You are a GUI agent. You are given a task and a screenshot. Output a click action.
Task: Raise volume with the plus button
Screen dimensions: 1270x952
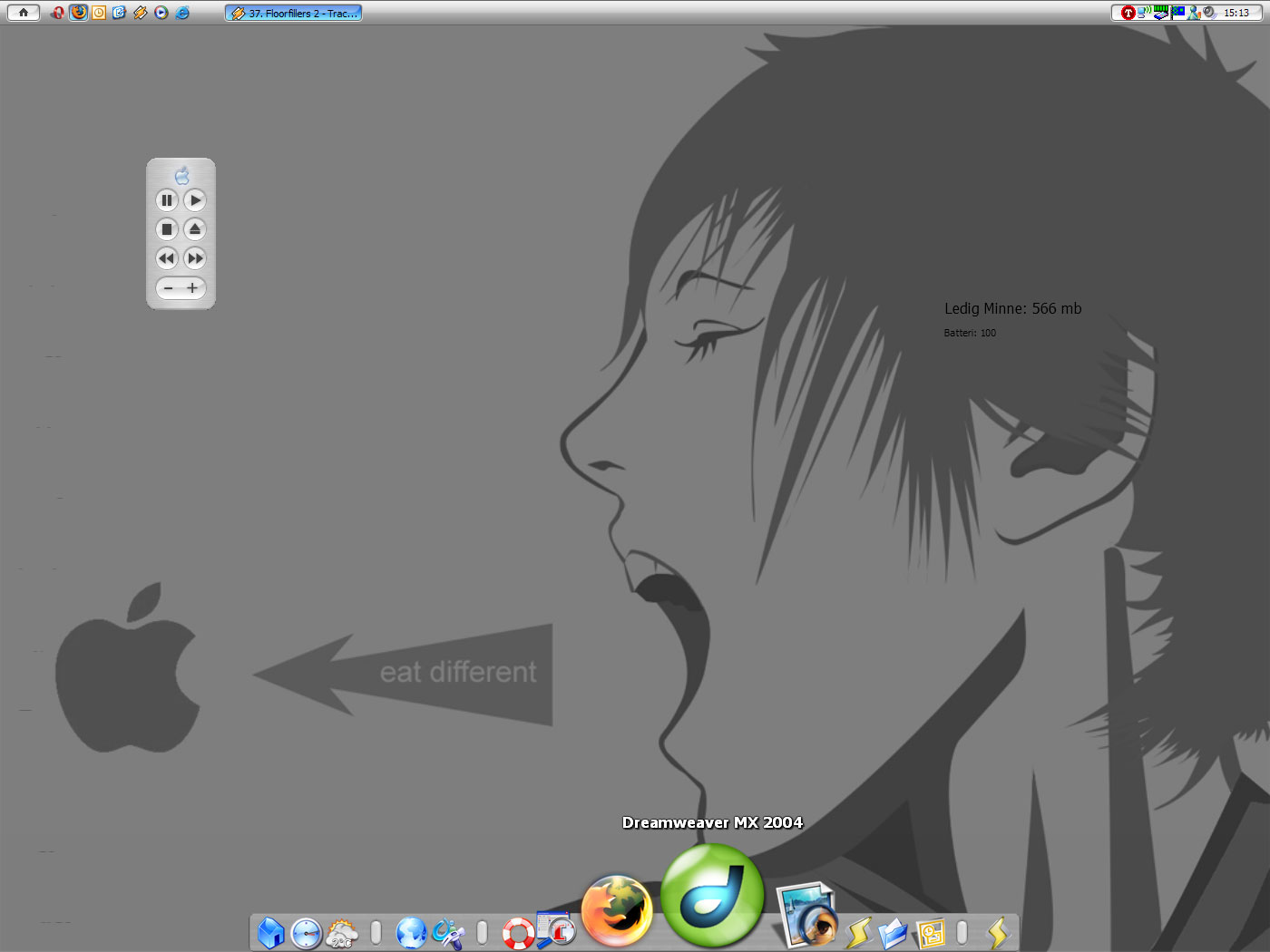click(192, 288)
